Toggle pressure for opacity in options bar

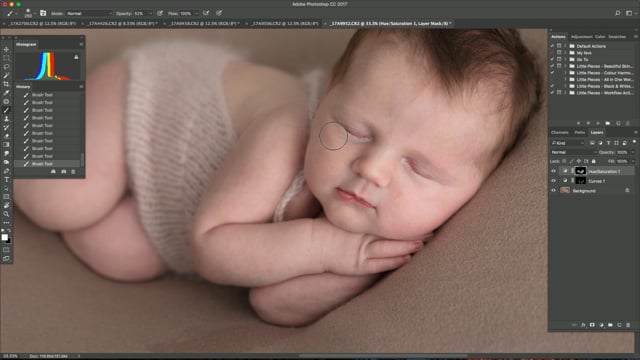(x=160, y=13)
